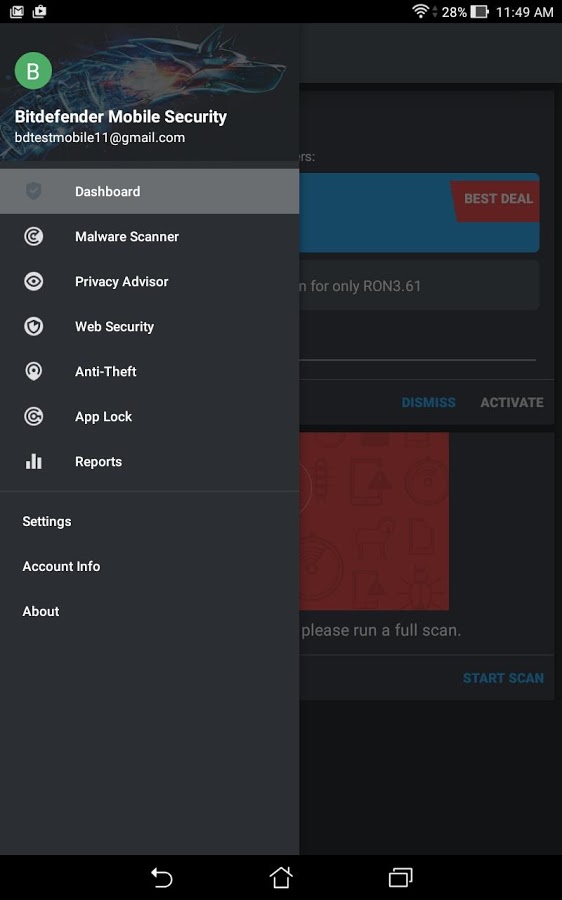Image resolution: width=562 pixels, height=900 pixels.
Task: Tap the Reports bar chart icon
Action: point(33,461)
